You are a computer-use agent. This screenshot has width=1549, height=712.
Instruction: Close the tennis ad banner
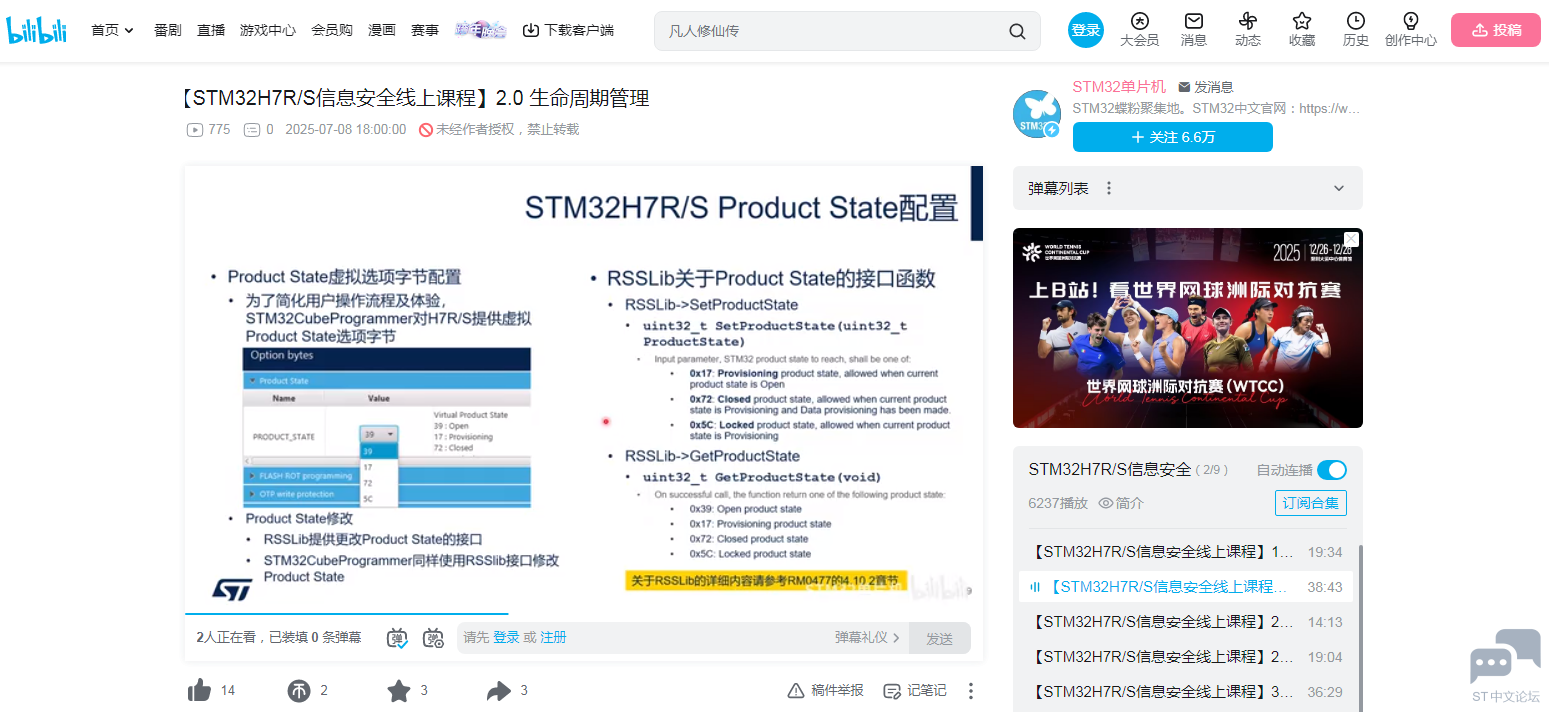click(x=1351, y=239)
